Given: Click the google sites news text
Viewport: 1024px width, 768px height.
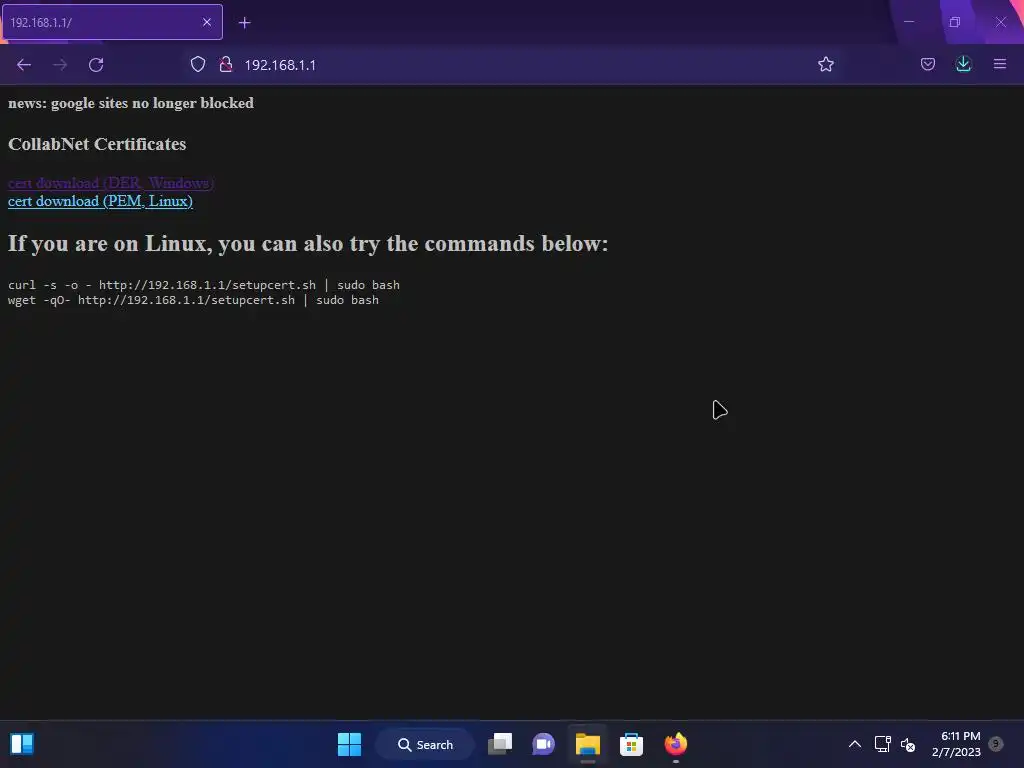Looking at the screenshot, I should pos(131,103).
